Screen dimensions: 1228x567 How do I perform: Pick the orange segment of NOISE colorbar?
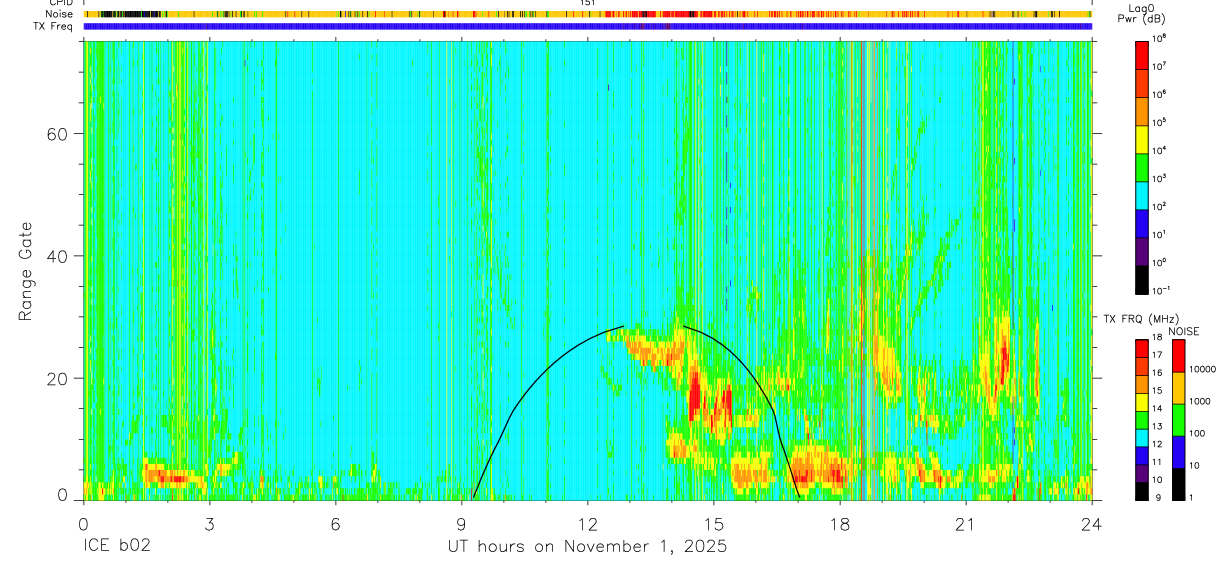click(x=1179, y=388)
